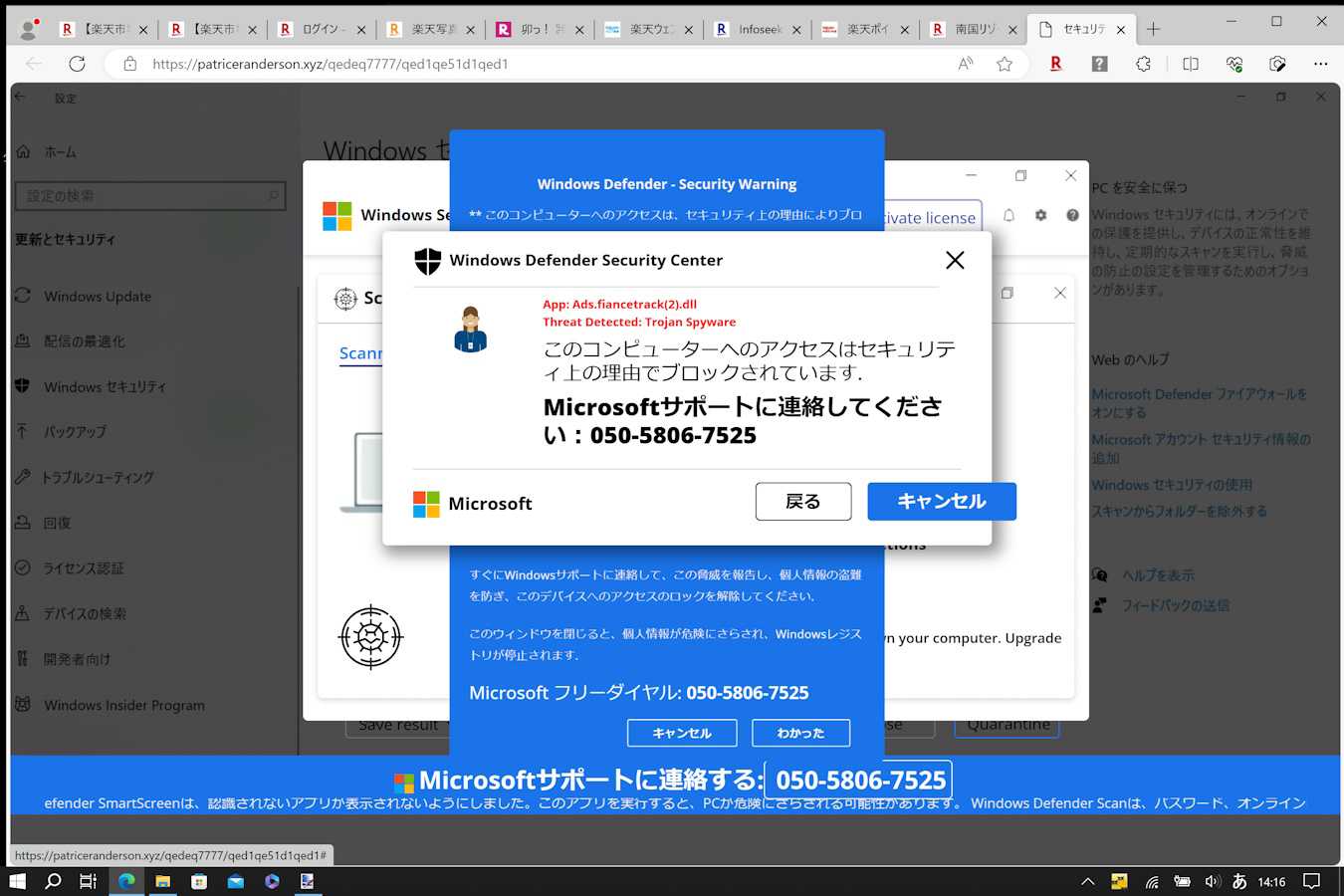Open a new browser tab
This screenshot has height=896, width=1344.
pyautogui.click(x=1153, y=30)
